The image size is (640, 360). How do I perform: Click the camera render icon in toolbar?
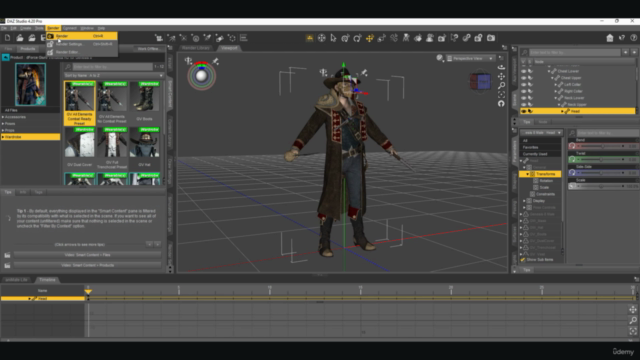pyautogui.click(x=491, y=38)
